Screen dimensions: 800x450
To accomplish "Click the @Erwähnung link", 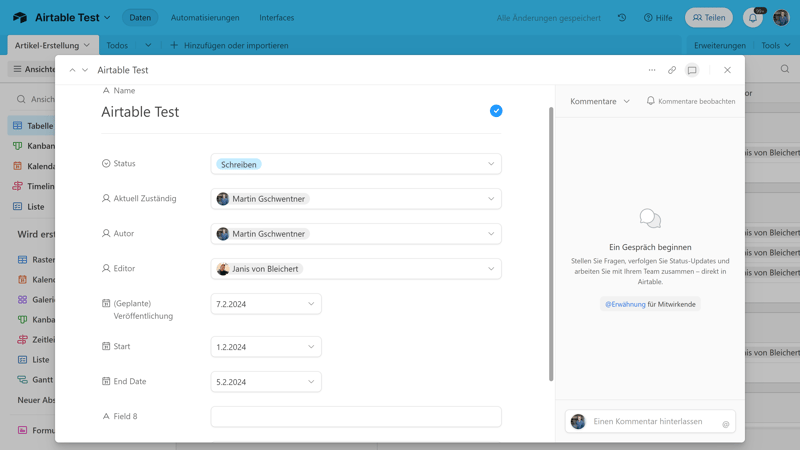I will pos(625,304).
